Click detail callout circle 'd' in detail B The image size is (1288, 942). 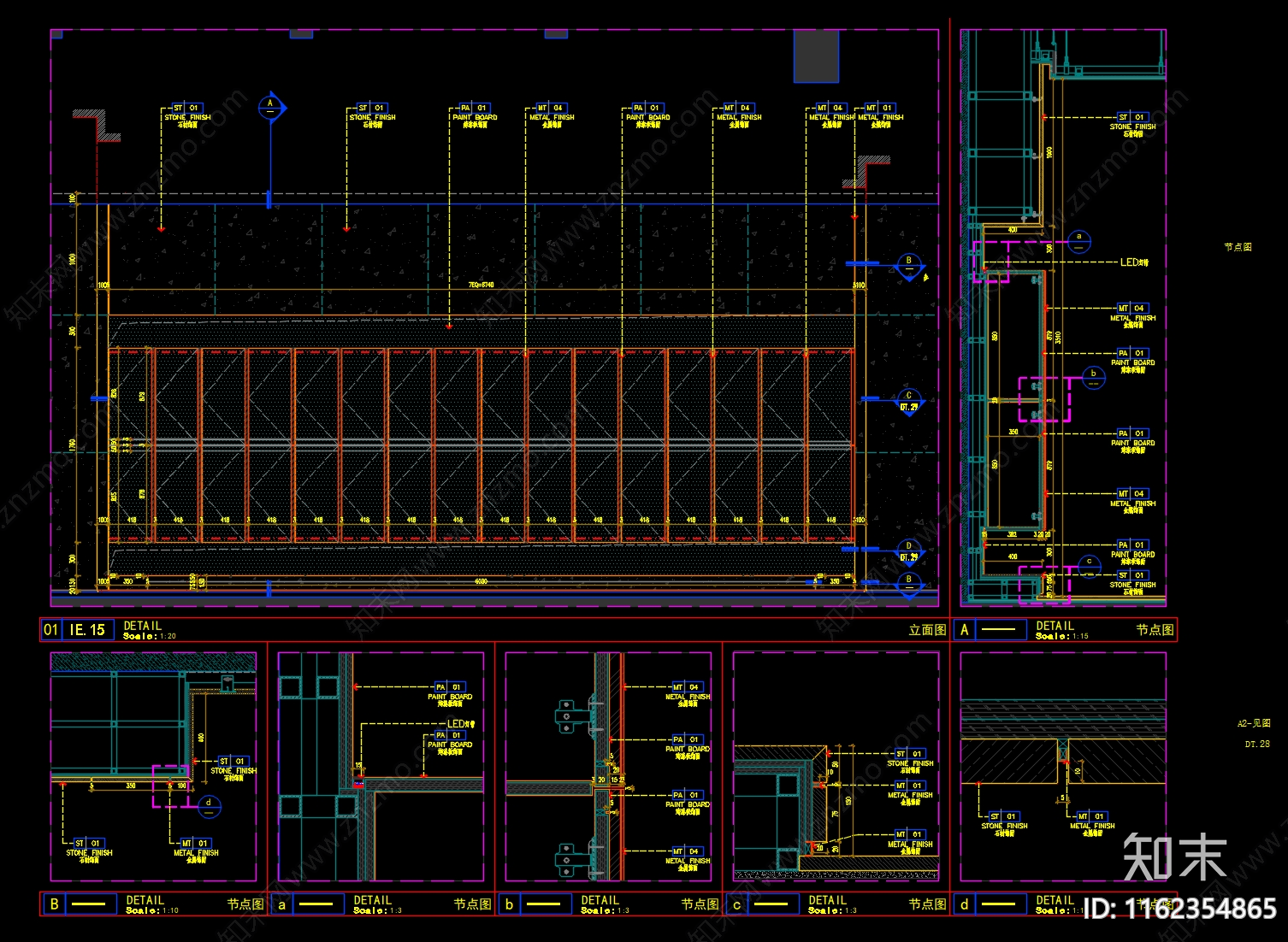(209, 806)
